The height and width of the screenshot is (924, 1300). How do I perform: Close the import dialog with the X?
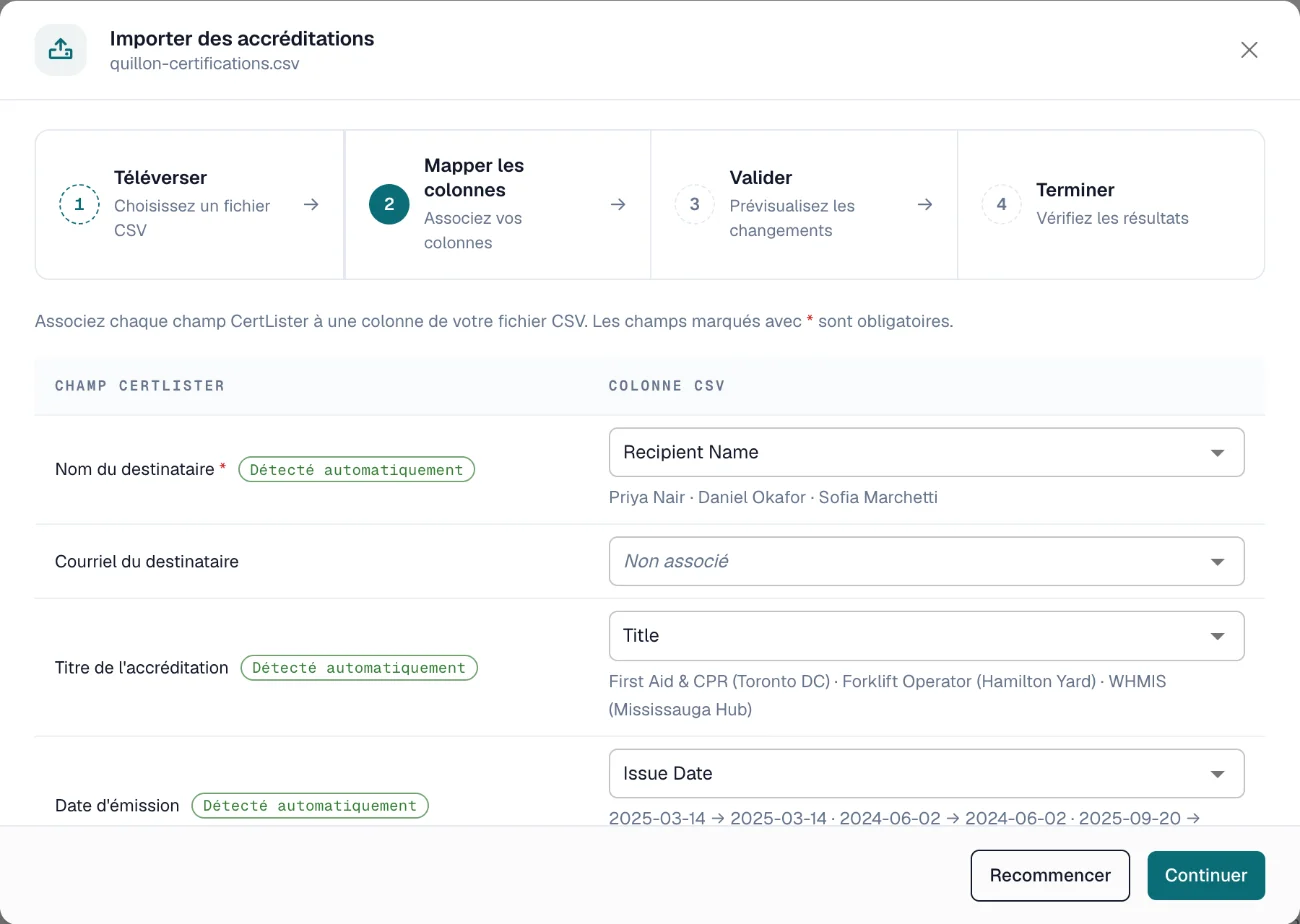tap(1249, 50)
